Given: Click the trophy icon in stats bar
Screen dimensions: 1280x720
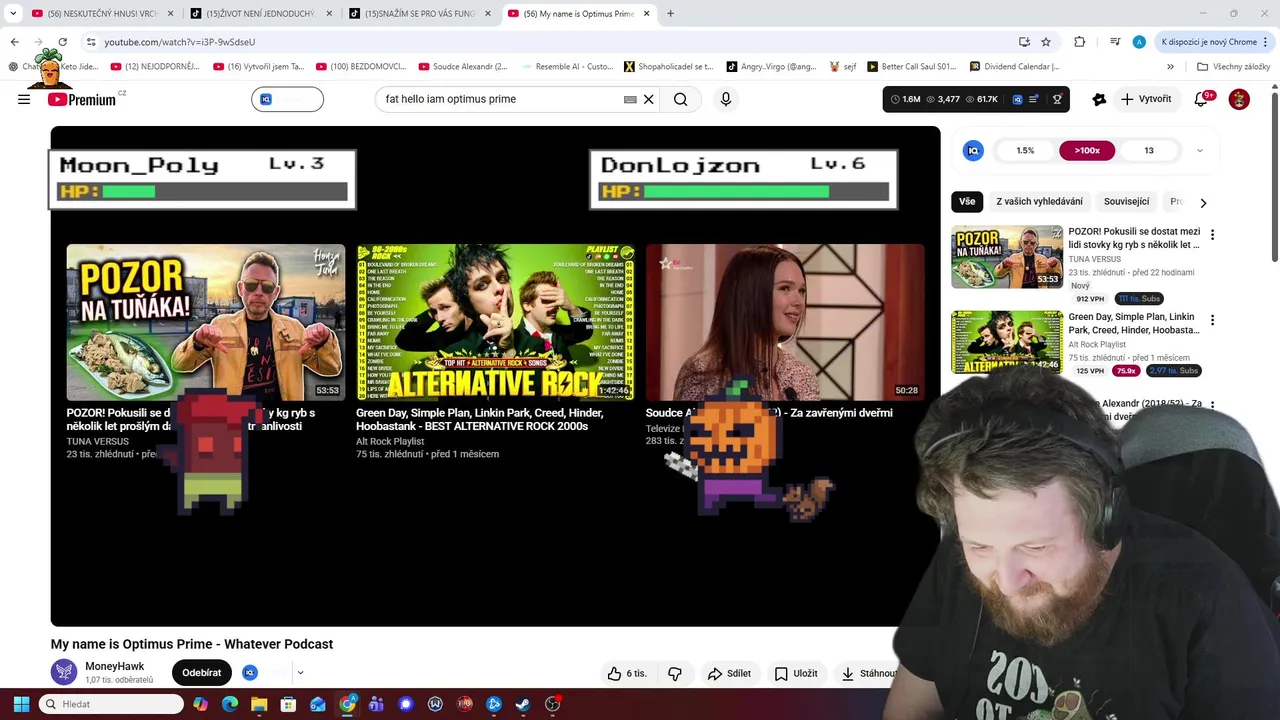Looking at the screenshot, I should point(1057,99).
